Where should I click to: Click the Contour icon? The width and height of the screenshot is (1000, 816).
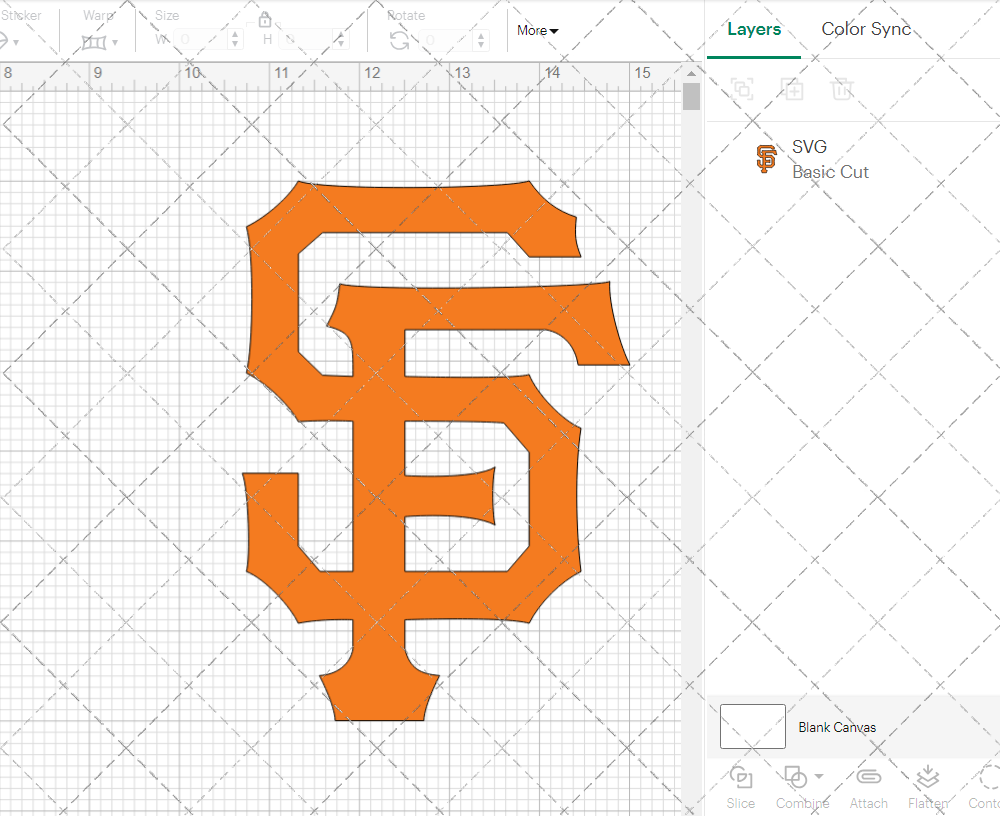pyautogui.click(x=988, y=778)
